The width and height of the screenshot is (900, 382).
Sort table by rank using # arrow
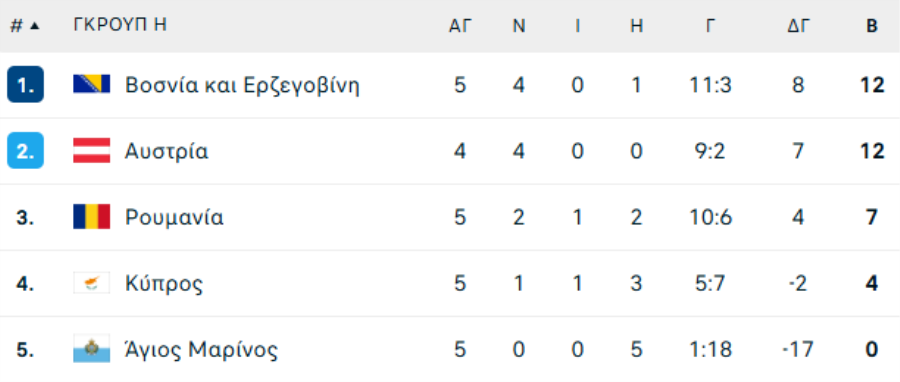pos(25,26)
